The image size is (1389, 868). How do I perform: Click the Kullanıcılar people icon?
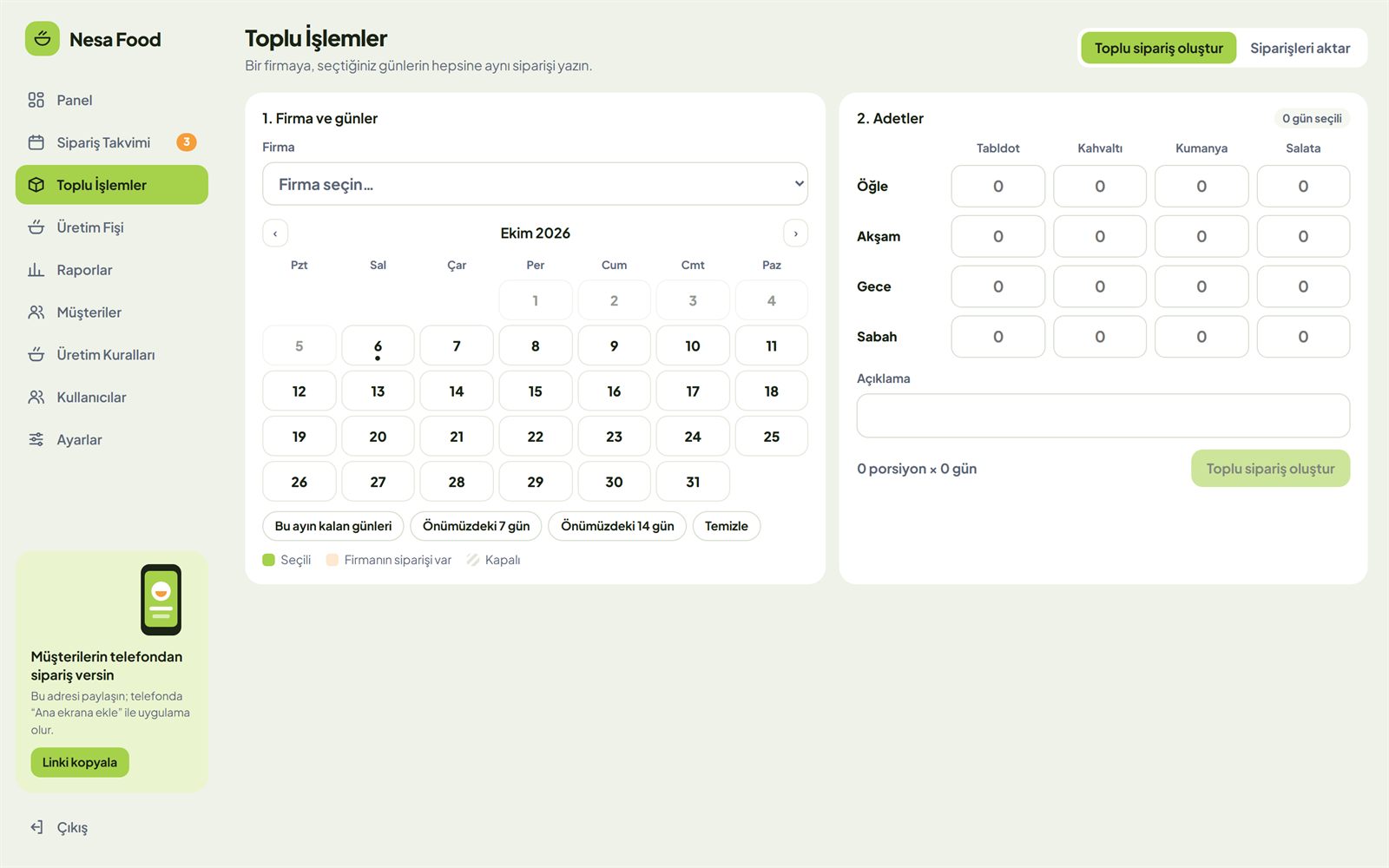[36, 398]
